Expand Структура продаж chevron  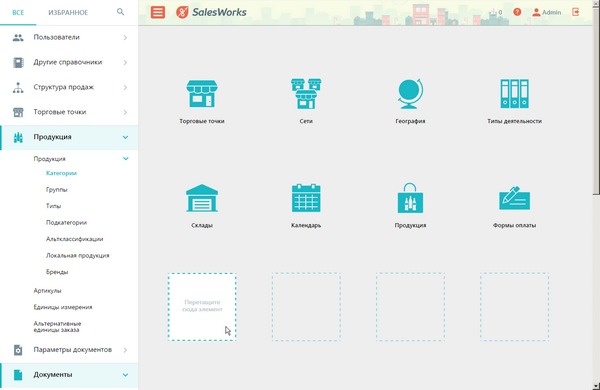pos(125,87)
